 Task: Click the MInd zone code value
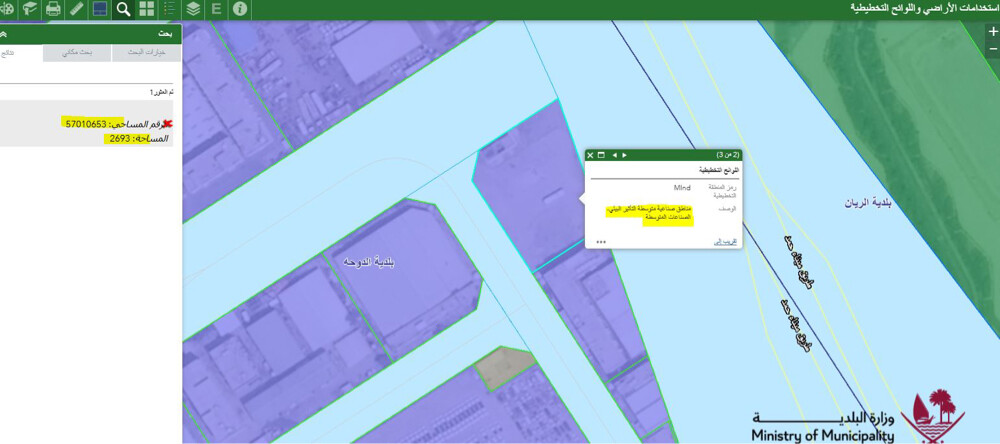(x=682, y=188)
